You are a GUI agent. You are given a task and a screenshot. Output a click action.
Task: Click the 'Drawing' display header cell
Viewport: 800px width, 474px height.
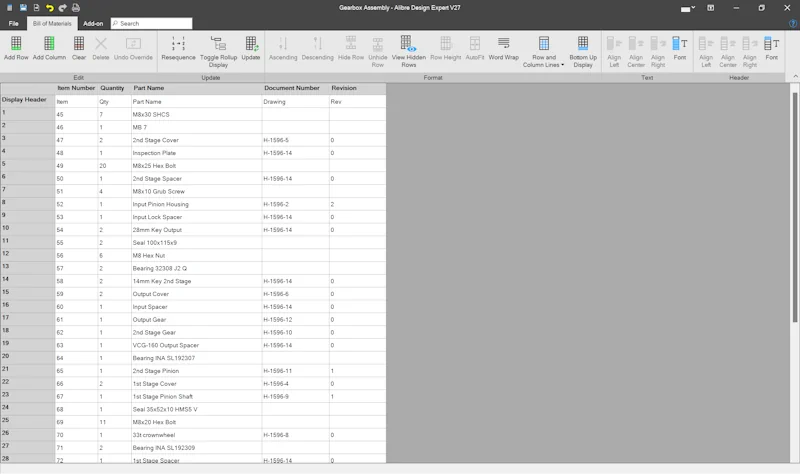(295, 102)
